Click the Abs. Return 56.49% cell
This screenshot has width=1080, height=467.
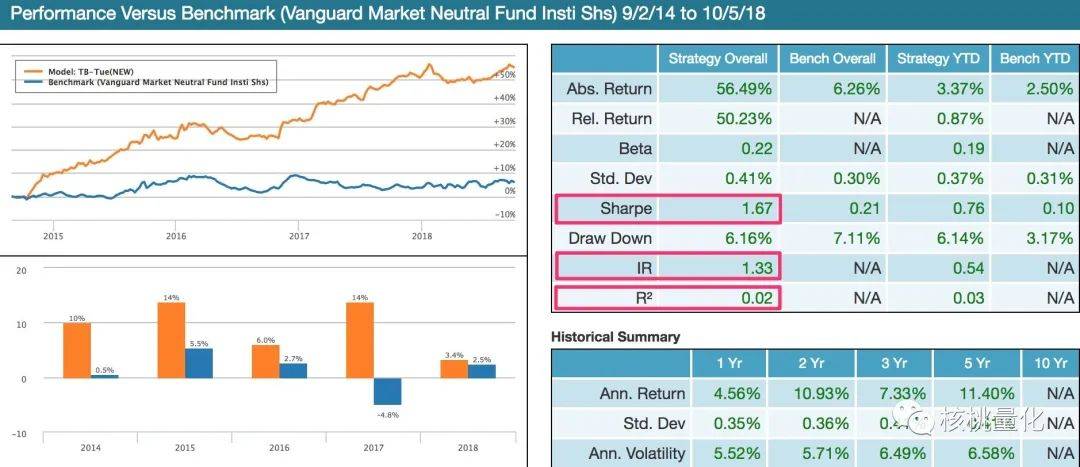(x=719, y=89)
